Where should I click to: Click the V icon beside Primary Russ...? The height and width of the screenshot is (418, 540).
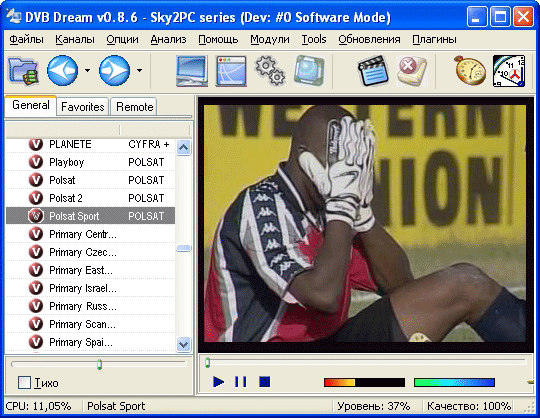pos(36,306)
